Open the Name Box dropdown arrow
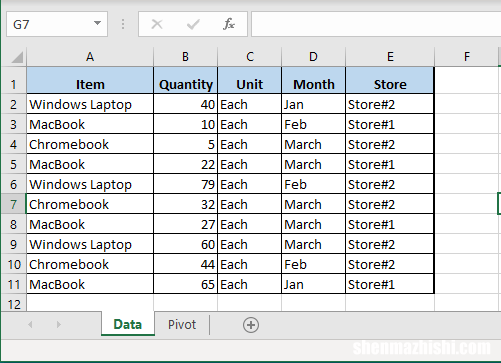This screenshot has width=501, height=363. [x=97, y=23]
